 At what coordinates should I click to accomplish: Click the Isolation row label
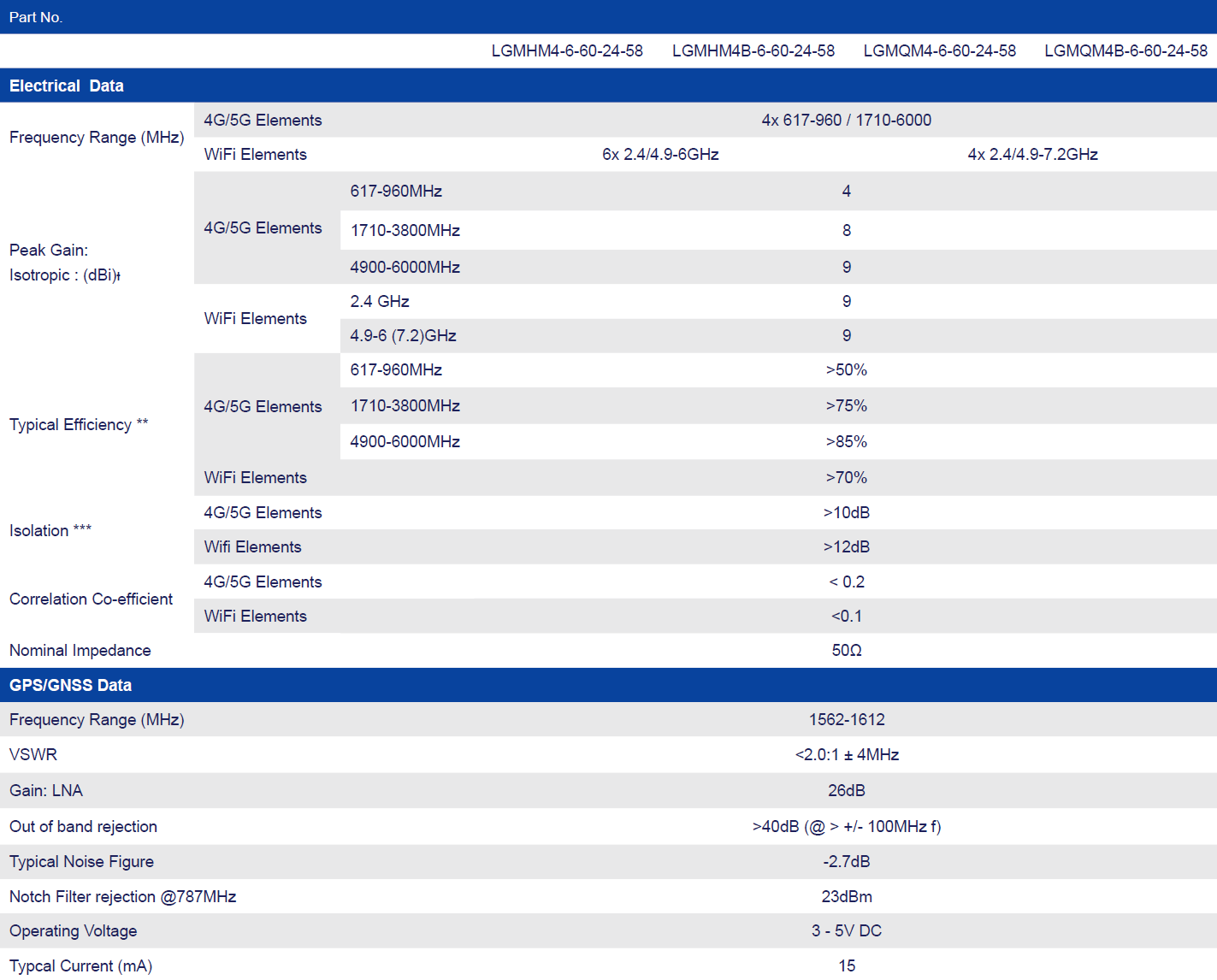pyautogui.click(x=50, y=531)
